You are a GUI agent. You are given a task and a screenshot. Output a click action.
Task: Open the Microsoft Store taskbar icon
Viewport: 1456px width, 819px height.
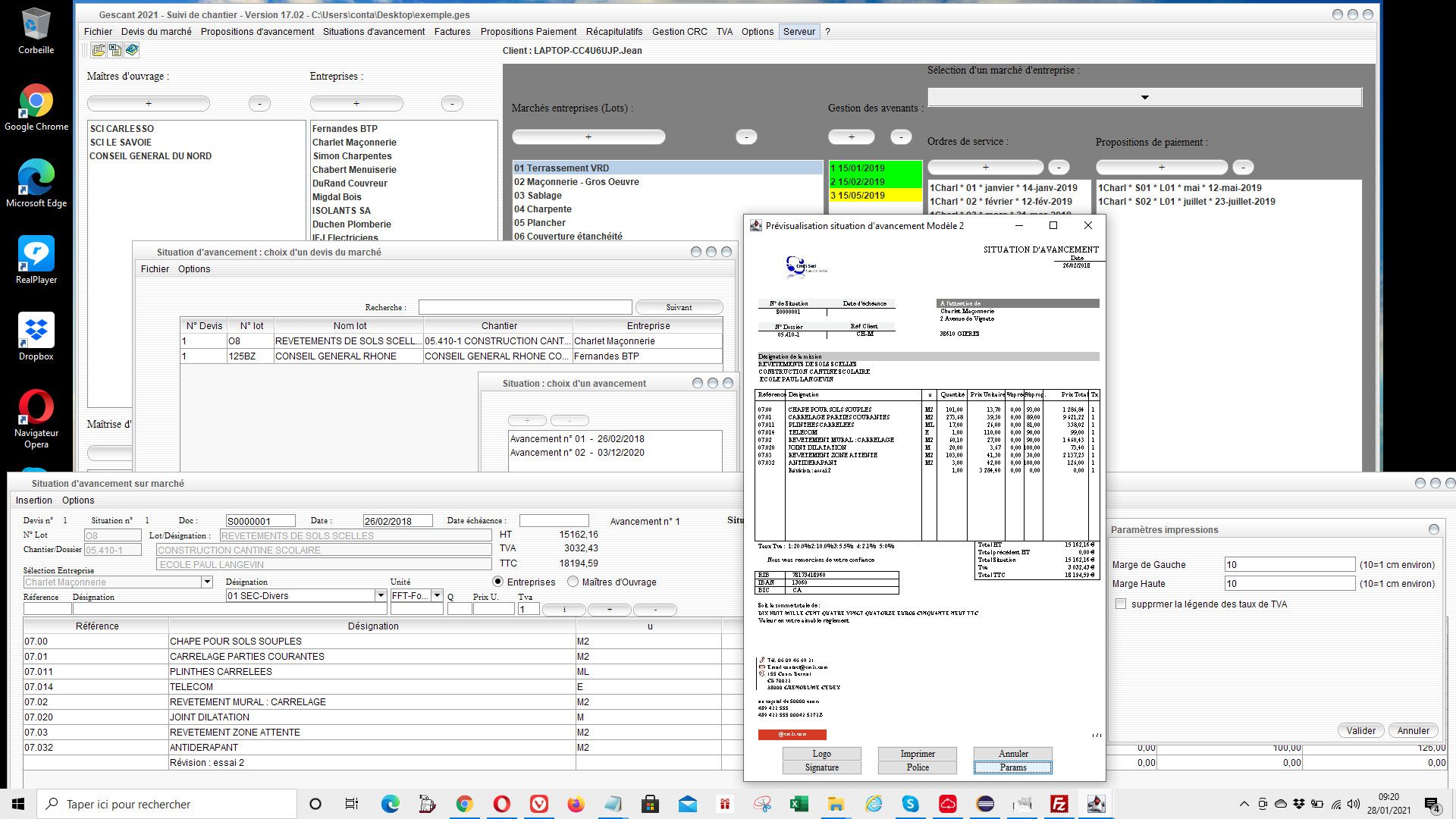[x=651, y=804]
